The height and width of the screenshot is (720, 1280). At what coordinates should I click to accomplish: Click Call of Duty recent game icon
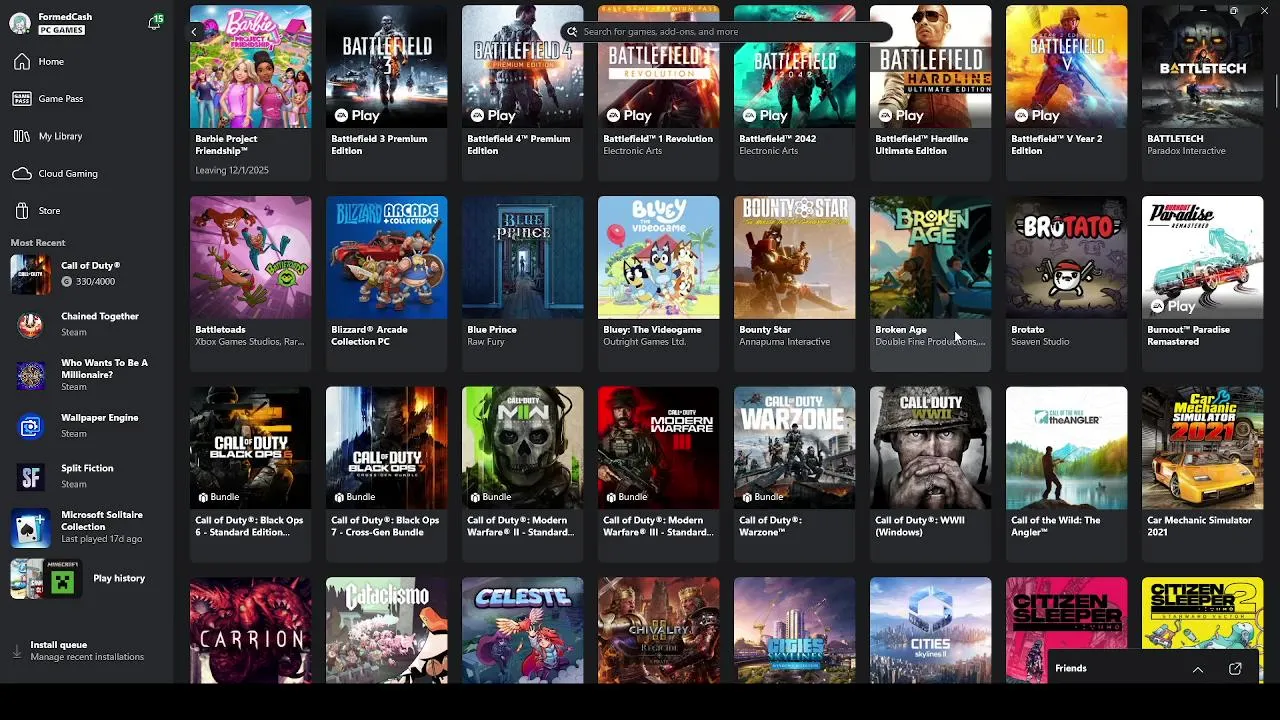point(30,274)
